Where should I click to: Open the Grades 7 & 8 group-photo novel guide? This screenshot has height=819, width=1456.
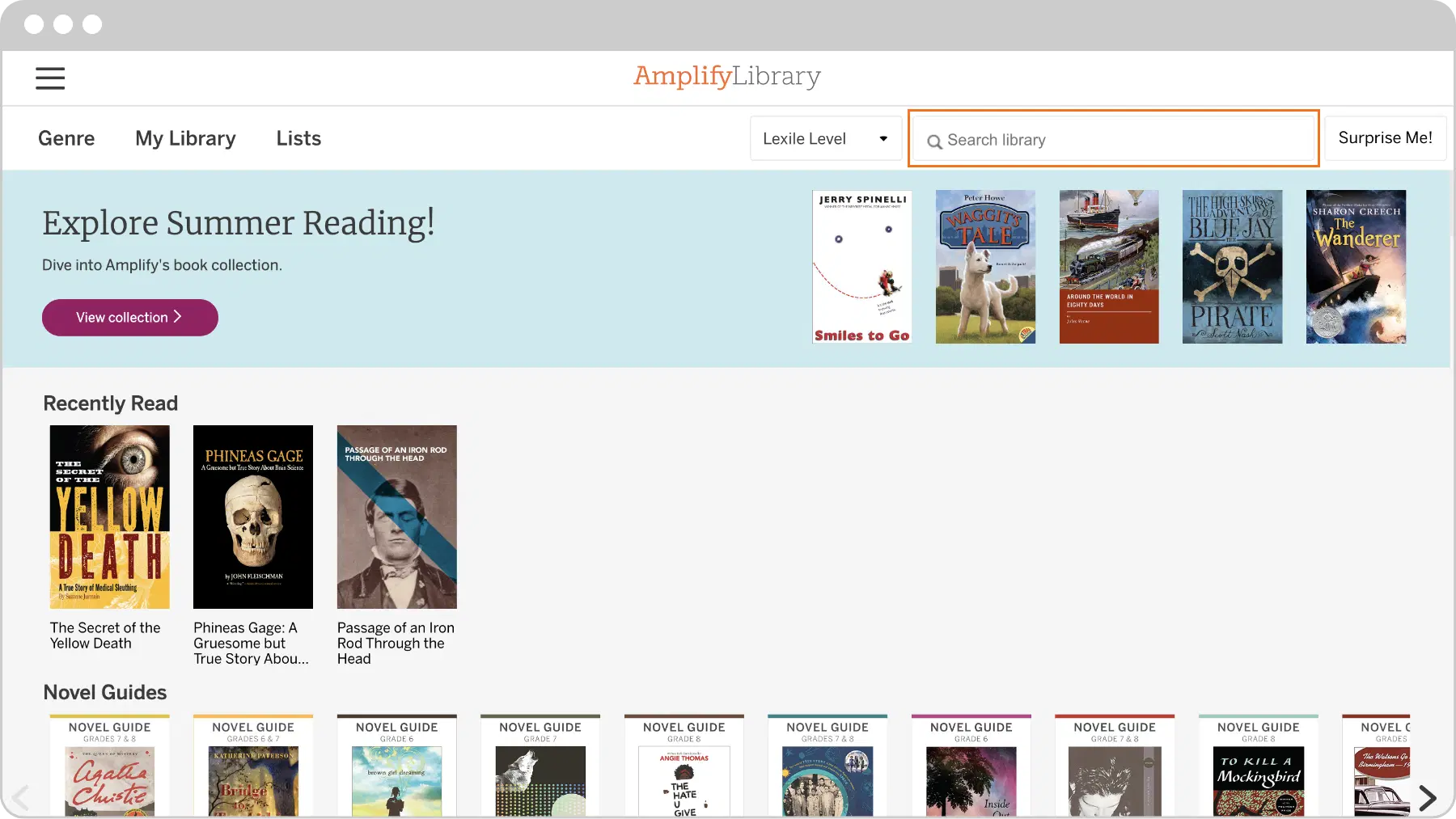point(827,766)
